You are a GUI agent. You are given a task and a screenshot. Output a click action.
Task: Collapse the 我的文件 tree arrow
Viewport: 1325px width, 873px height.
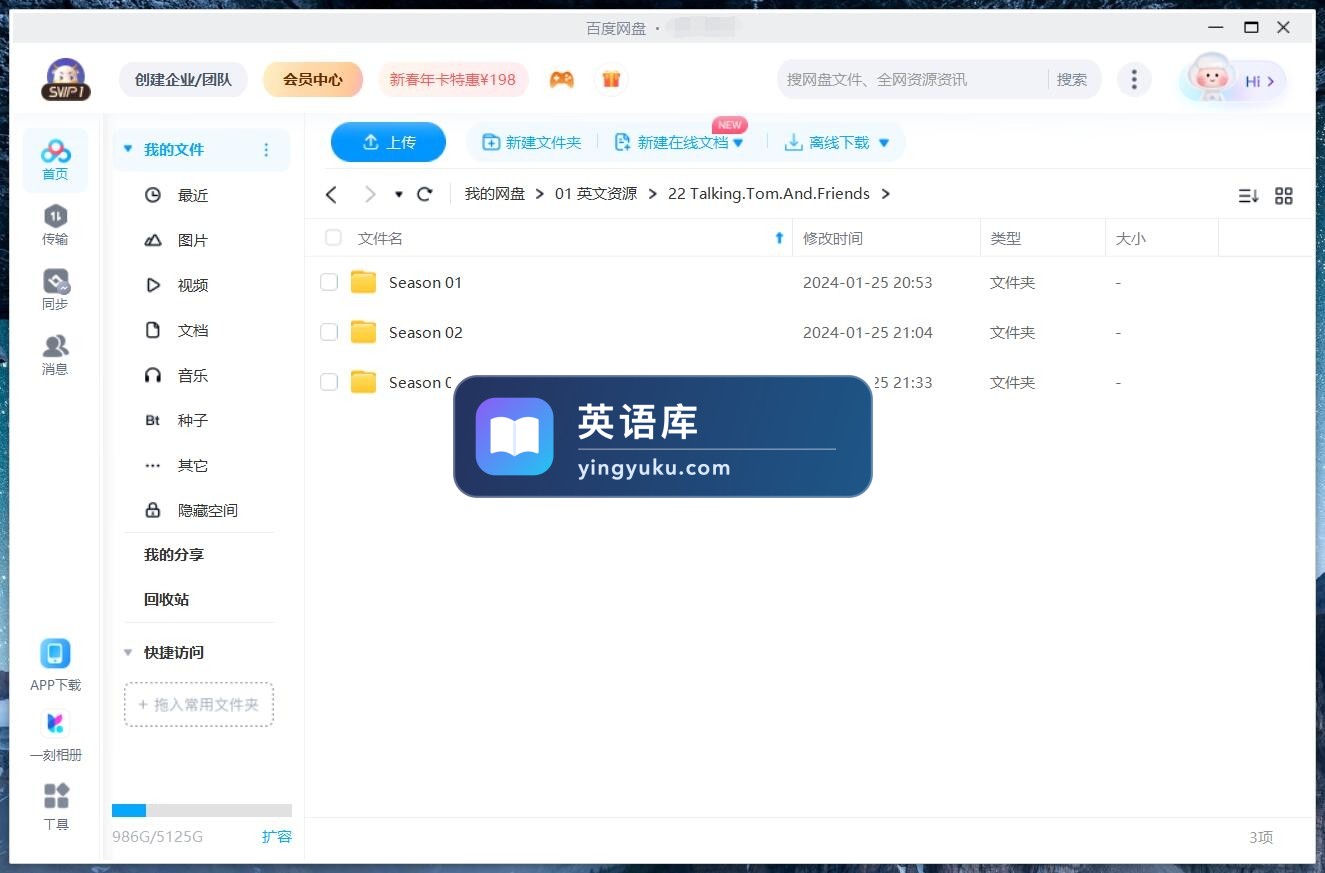pyautogui.click(x=127, y=149)
